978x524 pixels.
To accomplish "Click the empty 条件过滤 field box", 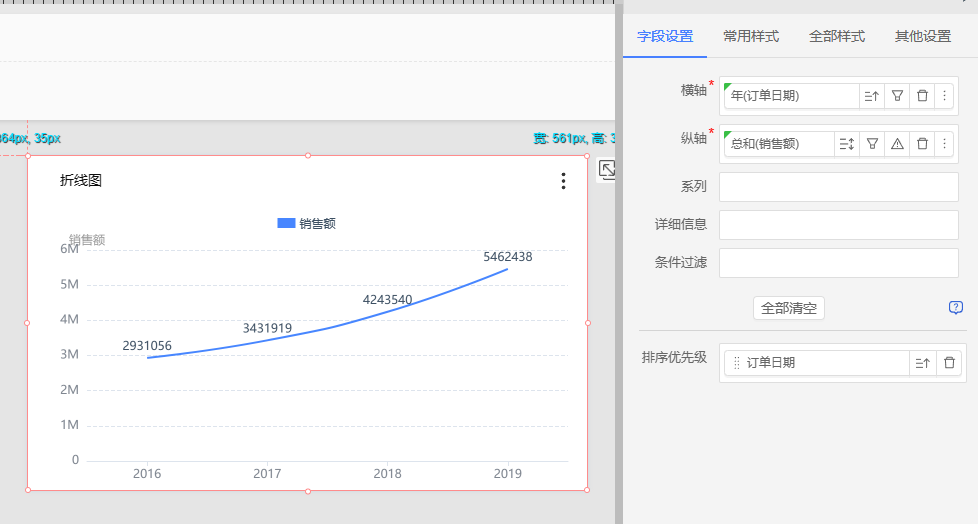I will (838, 263).
